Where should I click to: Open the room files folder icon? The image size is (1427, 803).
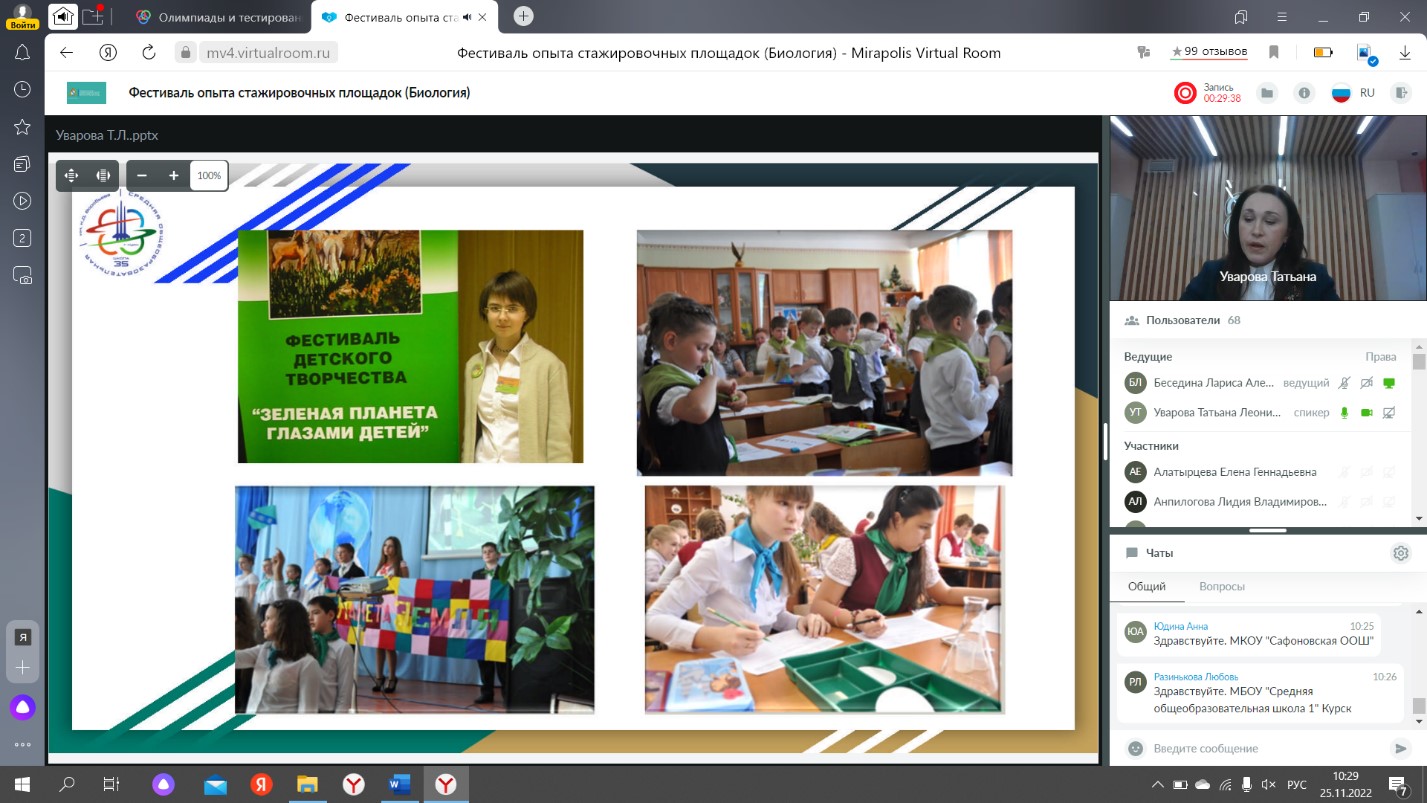pyautogui.click(x=1267, y=93)
